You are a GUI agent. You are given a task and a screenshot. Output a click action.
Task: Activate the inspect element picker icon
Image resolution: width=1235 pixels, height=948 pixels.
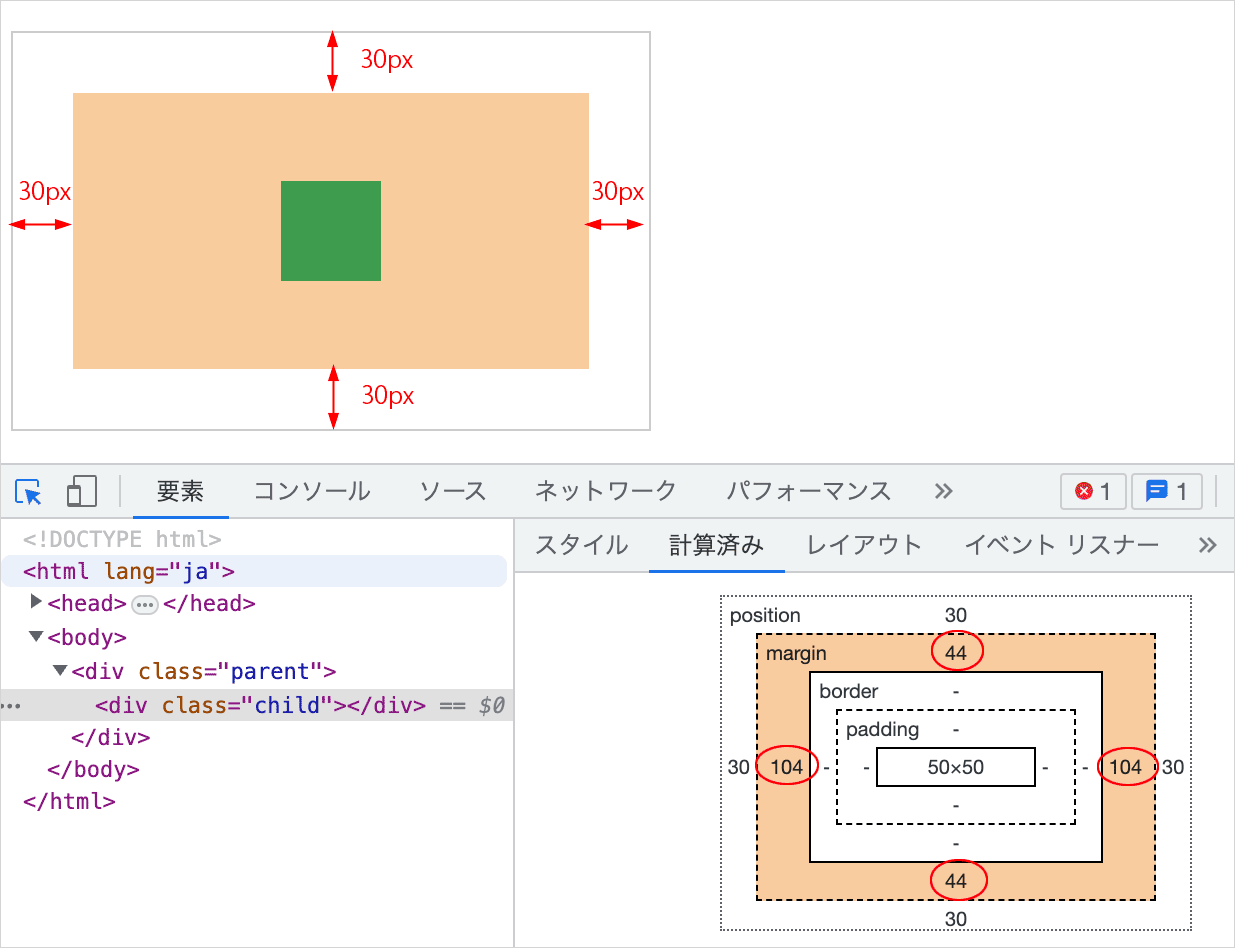point(29,492)
